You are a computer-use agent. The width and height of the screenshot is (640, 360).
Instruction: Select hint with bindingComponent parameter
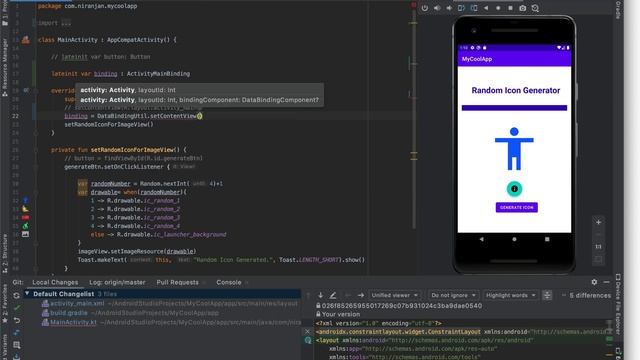click(199, 100)
